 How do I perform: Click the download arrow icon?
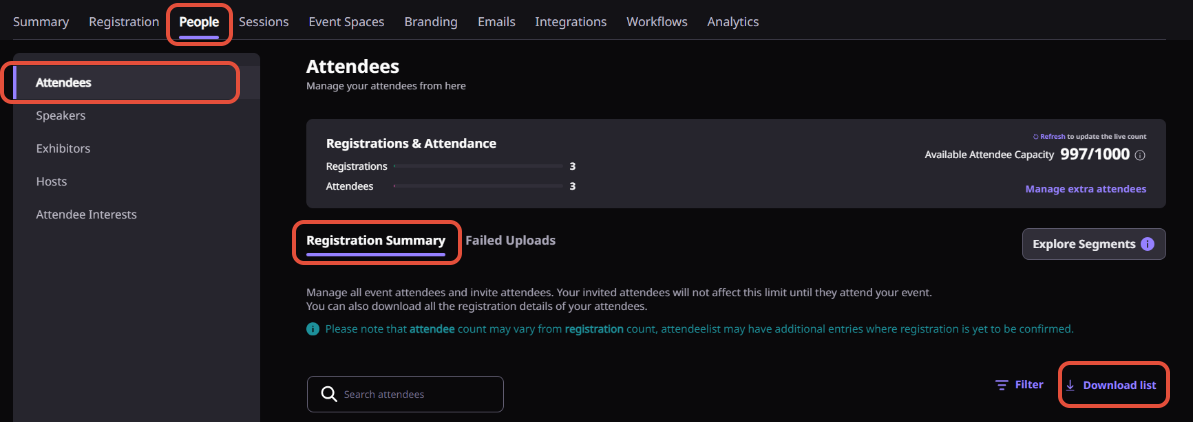point(1070,386)
